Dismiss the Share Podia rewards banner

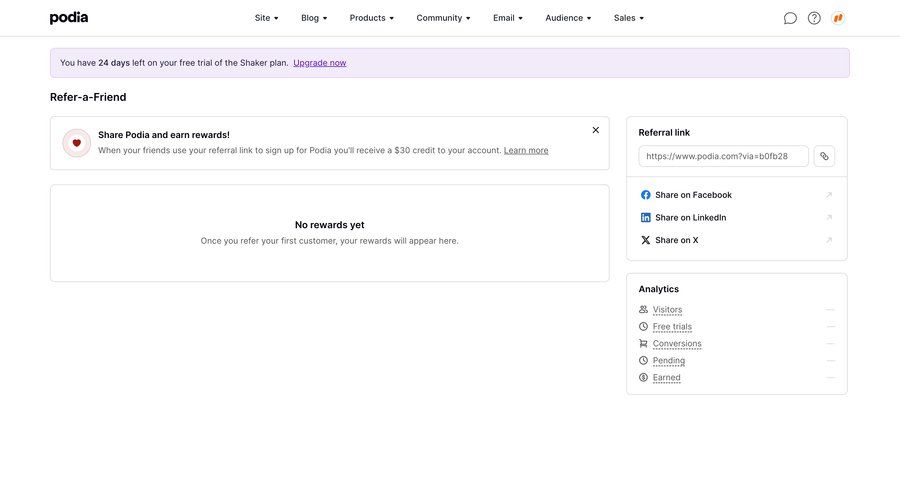[x=596, y=130]
